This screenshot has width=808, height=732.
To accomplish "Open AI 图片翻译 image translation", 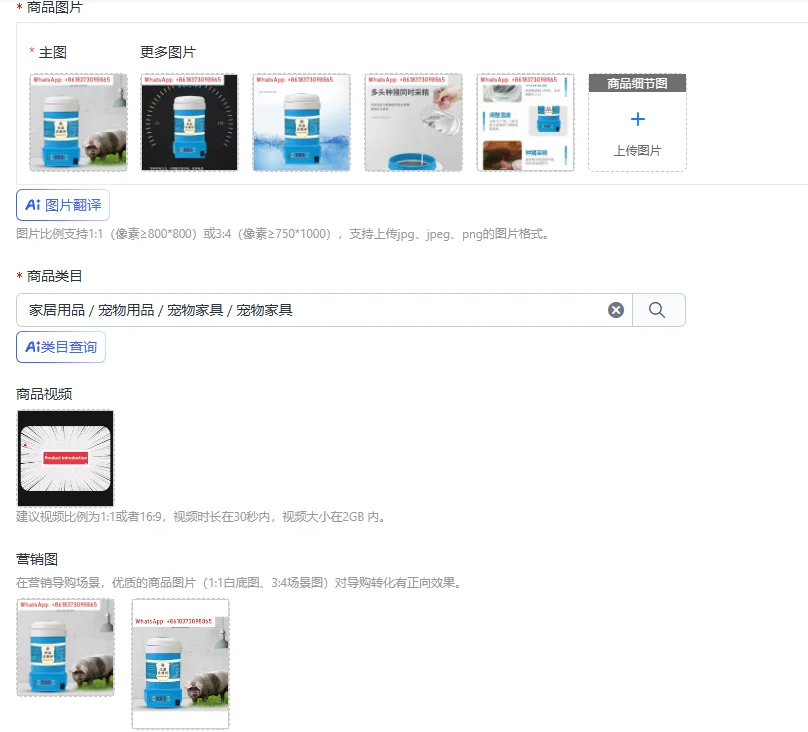I will pyautogui.click(x=63, y=205).
